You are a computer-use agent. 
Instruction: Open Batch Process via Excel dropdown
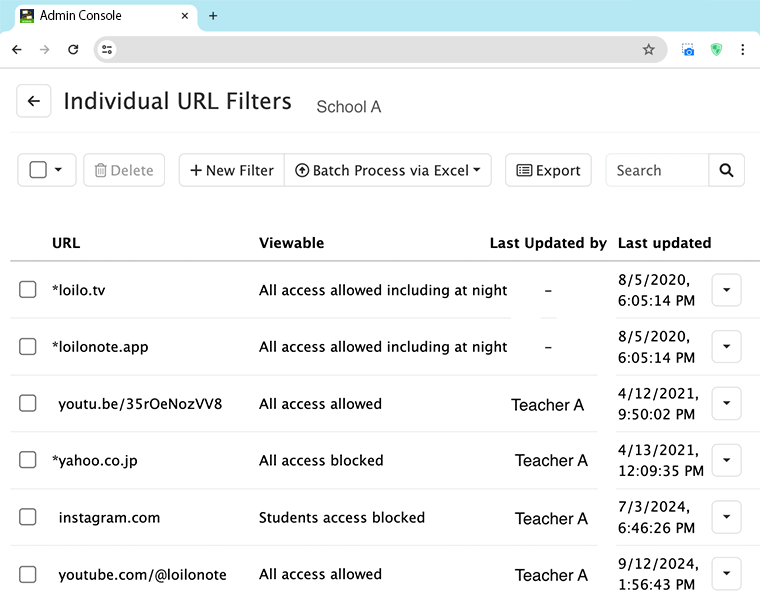tap(388, 170)
